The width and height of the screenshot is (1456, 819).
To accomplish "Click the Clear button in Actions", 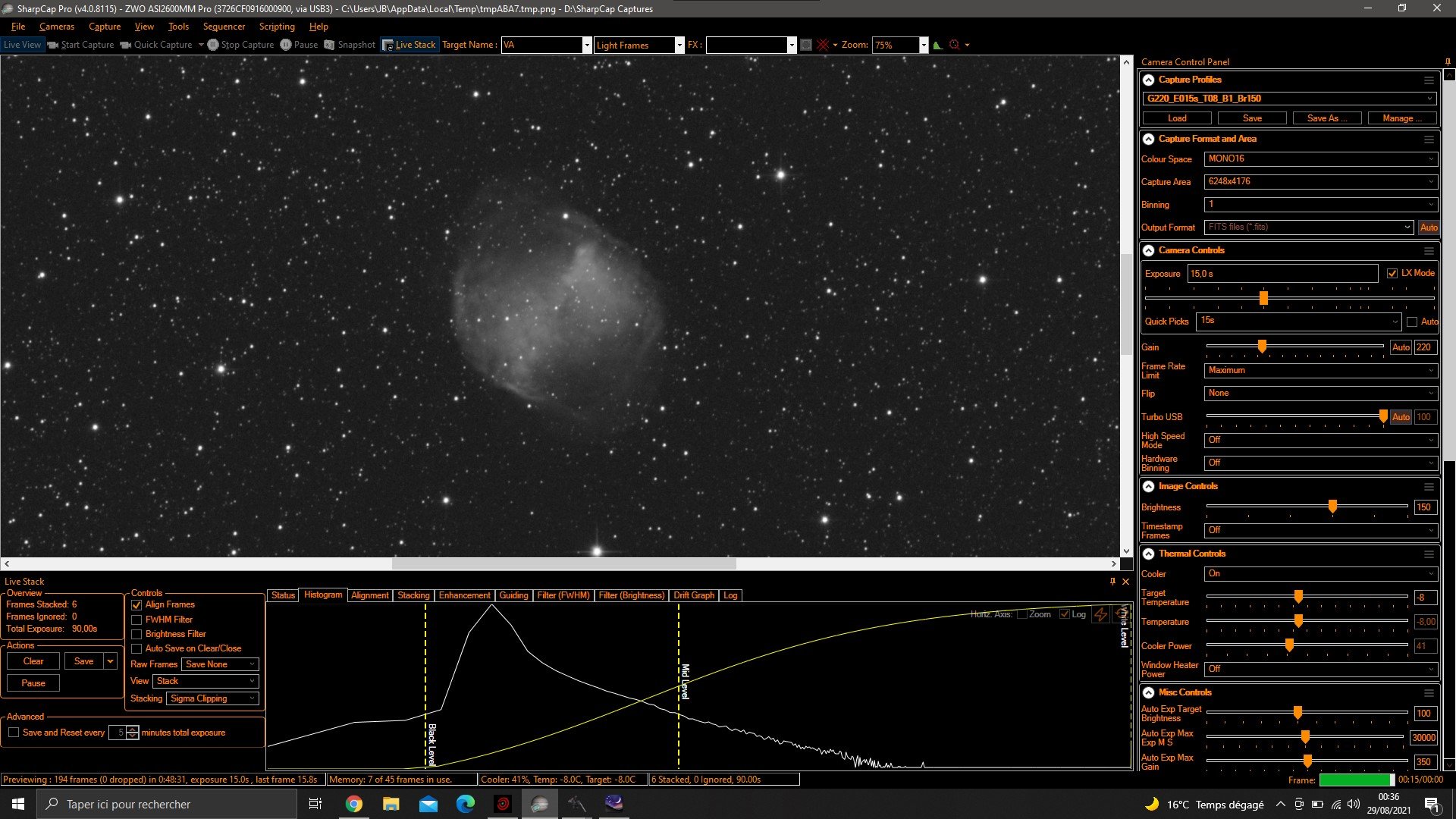I will pyautogui.click(x=33, y=661).
